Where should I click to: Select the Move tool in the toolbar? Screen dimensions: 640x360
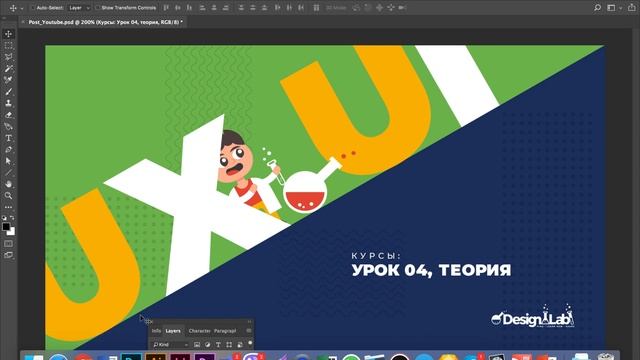point(9,34)
